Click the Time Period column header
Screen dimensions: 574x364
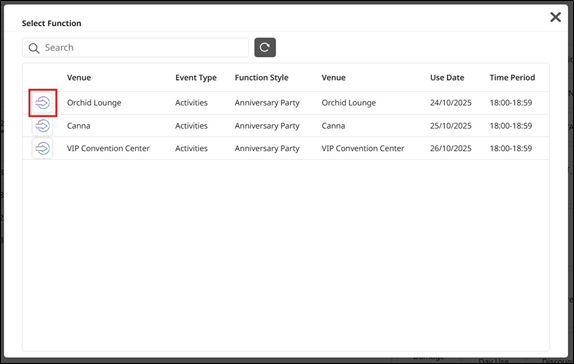tap(512, 78)
